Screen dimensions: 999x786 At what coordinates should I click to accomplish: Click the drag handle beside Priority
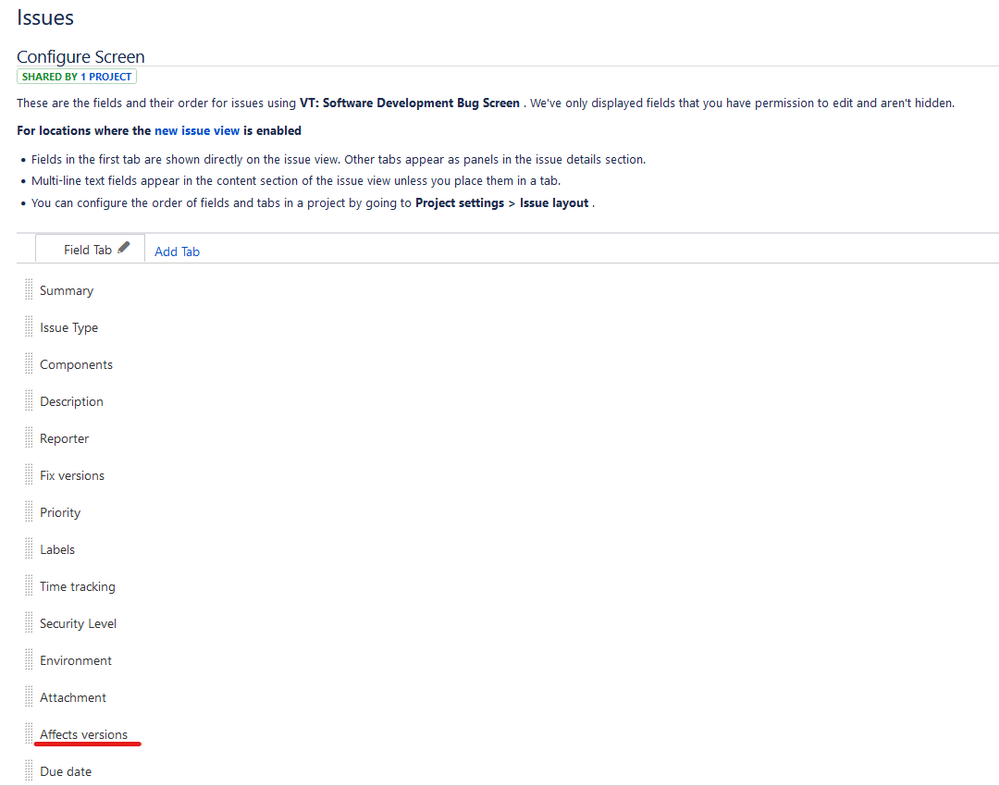29,512
